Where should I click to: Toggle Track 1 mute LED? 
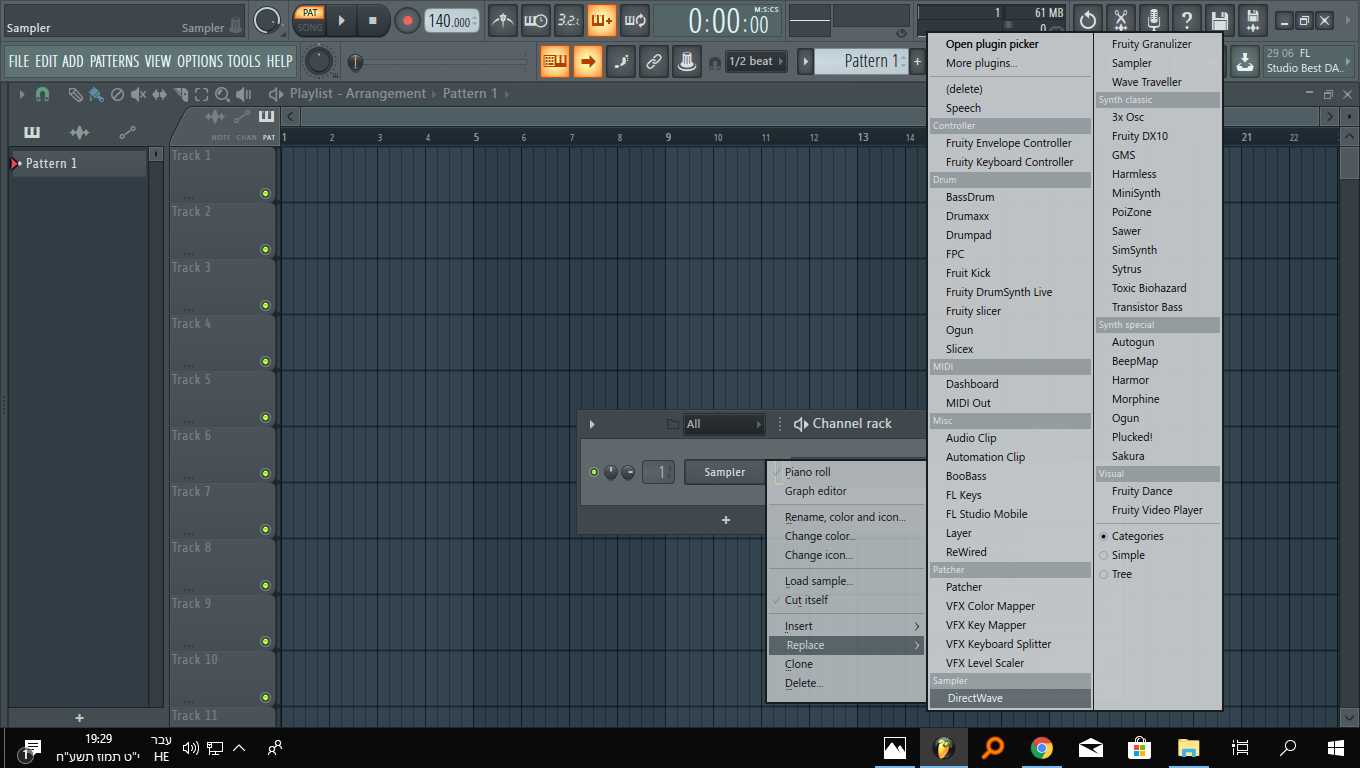pos(265,193)
